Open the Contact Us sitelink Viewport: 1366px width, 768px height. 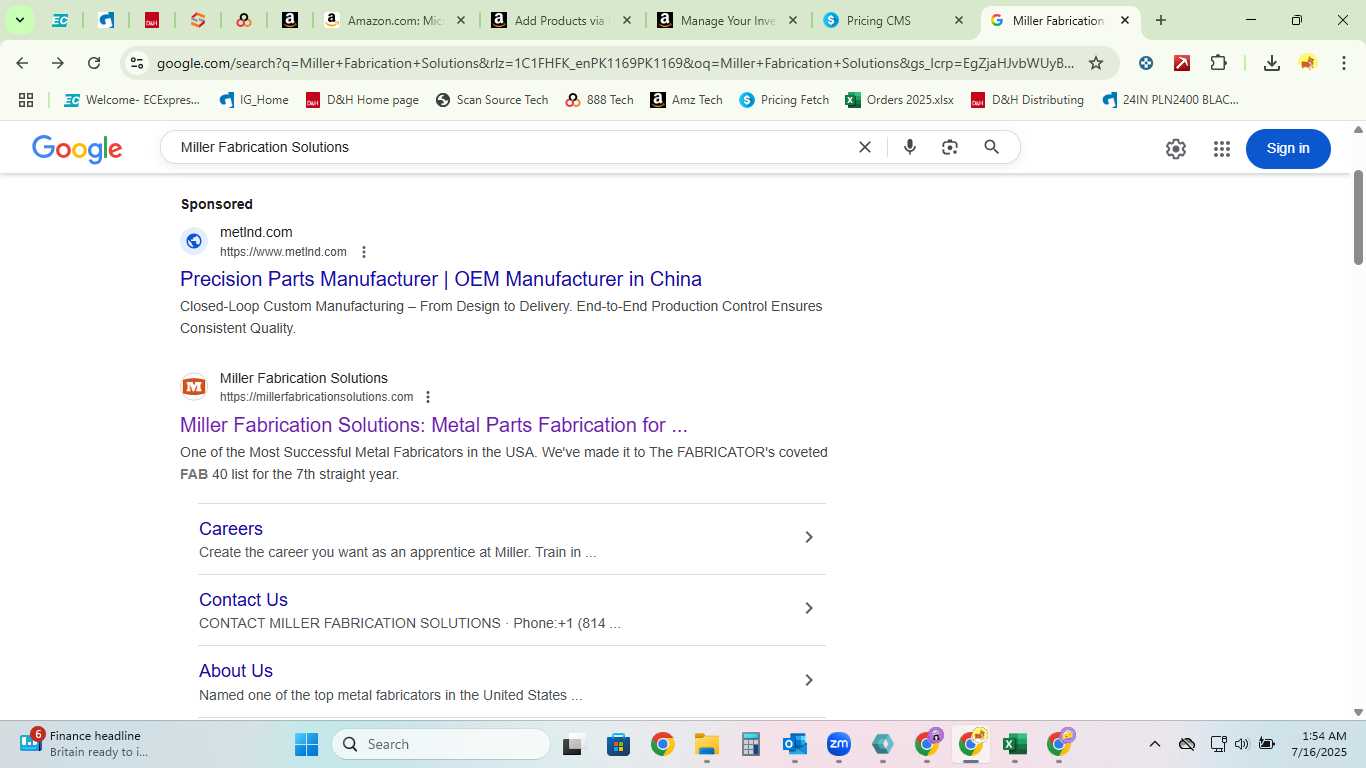pos(243,600)
